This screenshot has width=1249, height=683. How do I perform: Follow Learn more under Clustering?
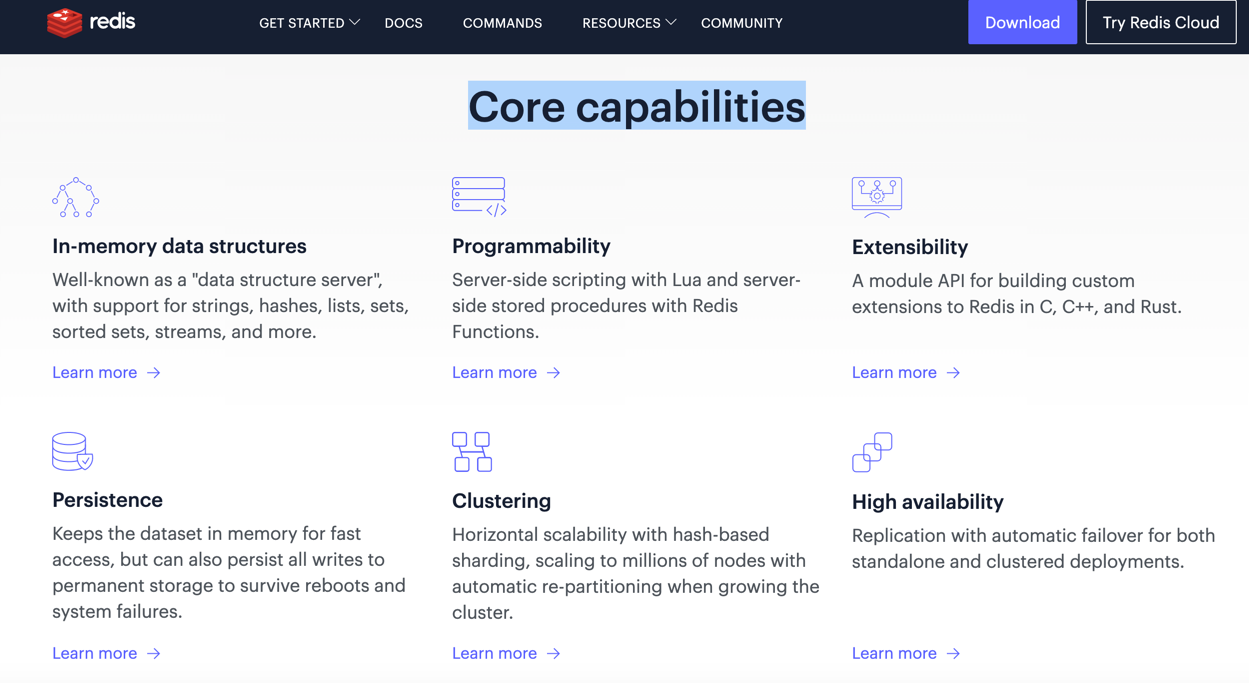(507, 653)
